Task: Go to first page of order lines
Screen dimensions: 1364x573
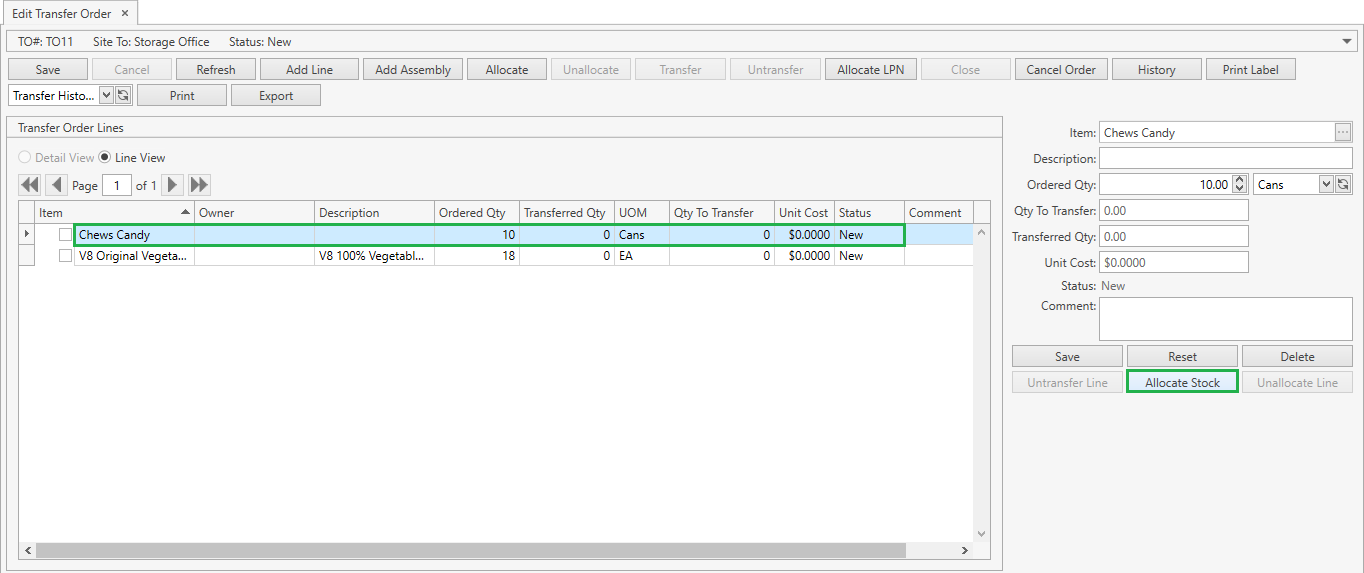Action: (30, 185)
